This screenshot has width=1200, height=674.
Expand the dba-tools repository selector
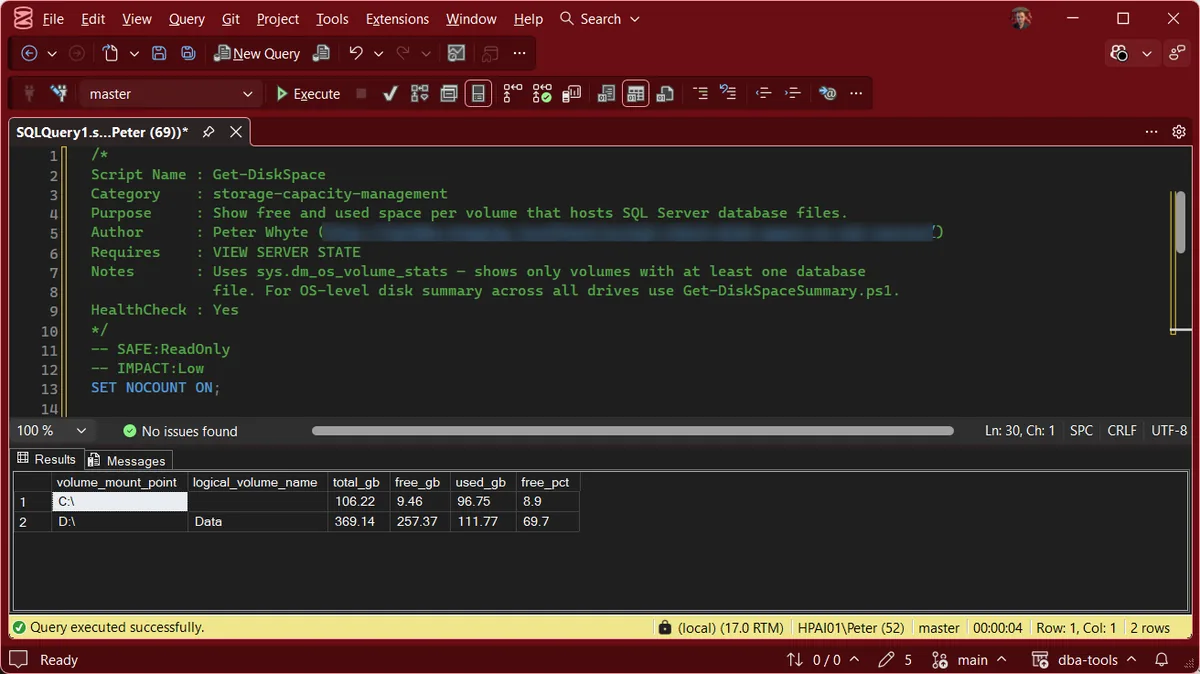(1084, 660)
